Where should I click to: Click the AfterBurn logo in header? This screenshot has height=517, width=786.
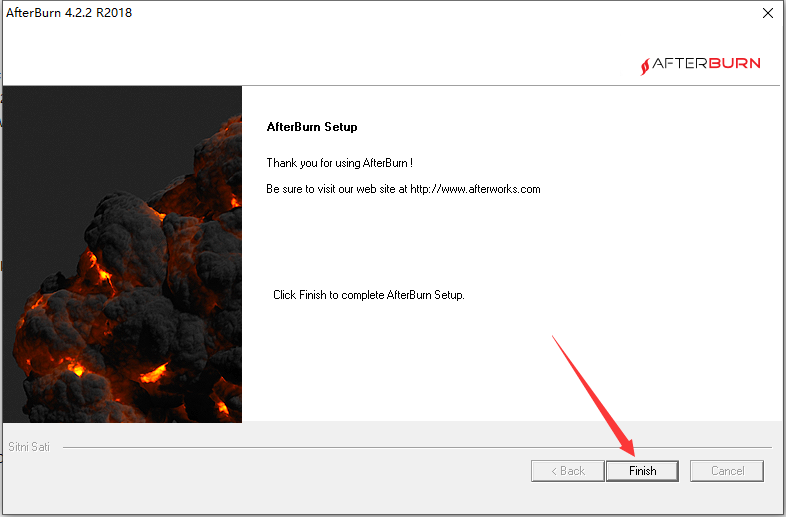[701, 64]
